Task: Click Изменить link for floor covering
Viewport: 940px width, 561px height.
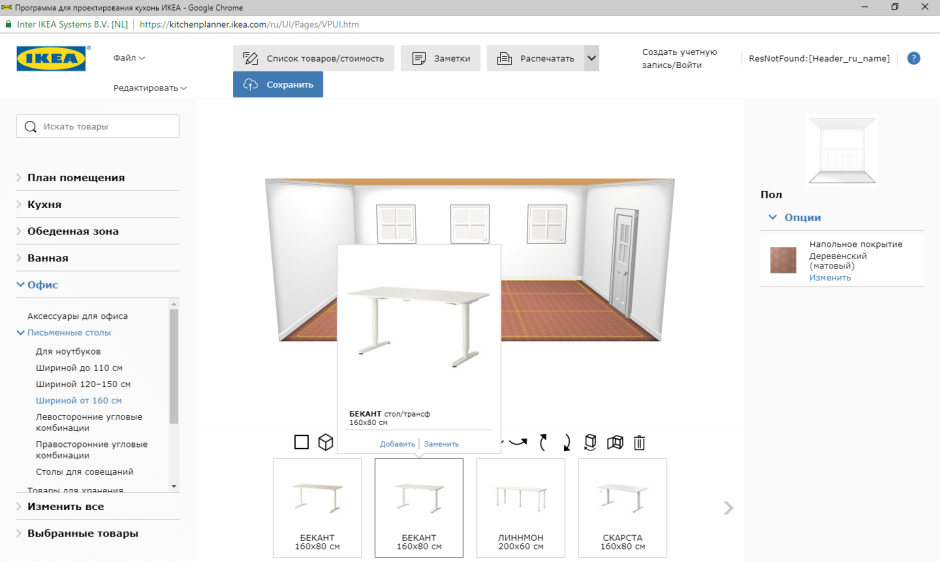Action: (x=830, y=278)
